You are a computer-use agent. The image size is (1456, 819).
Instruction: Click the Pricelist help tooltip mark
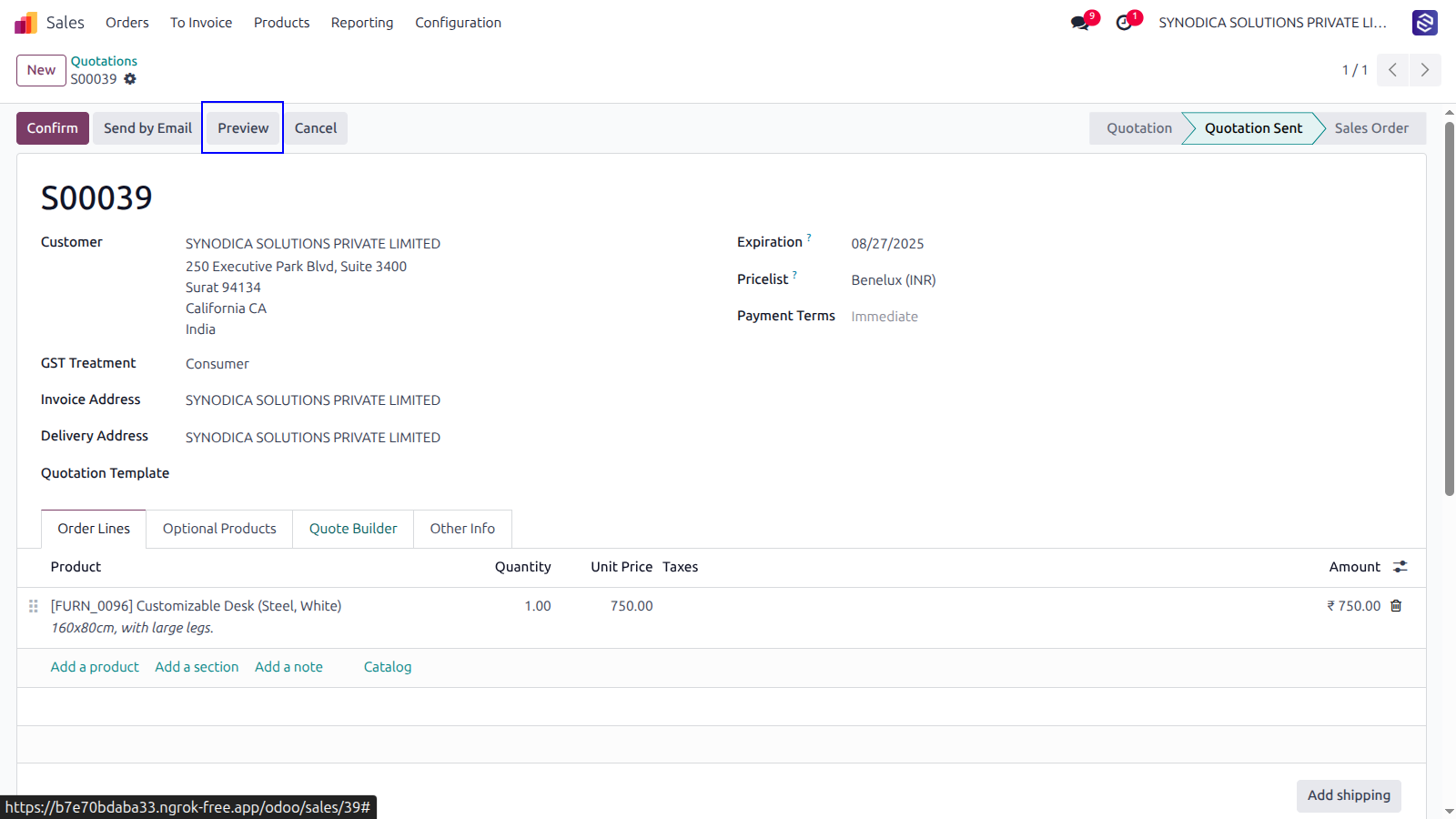(794, 275)
